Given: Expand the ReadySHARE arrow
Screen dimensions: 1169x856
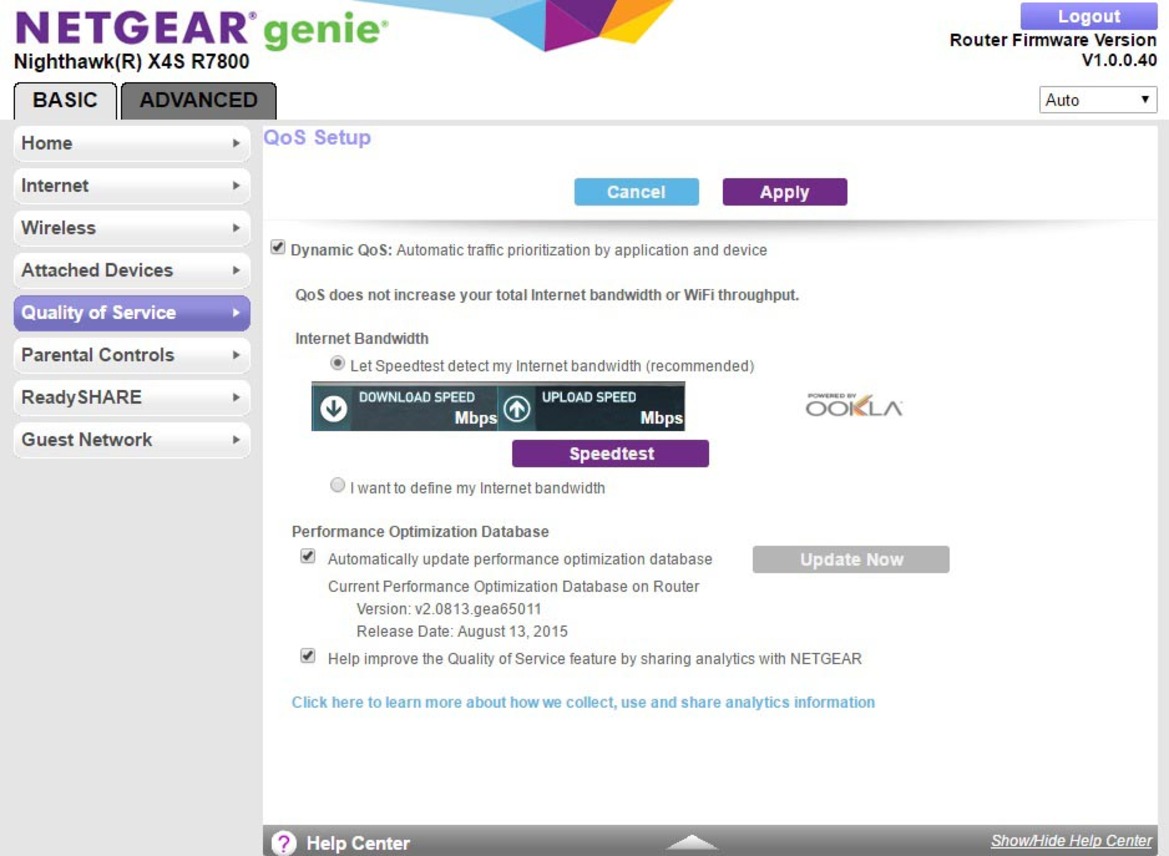Looking at the screenshot, I should tap(236, 397).
